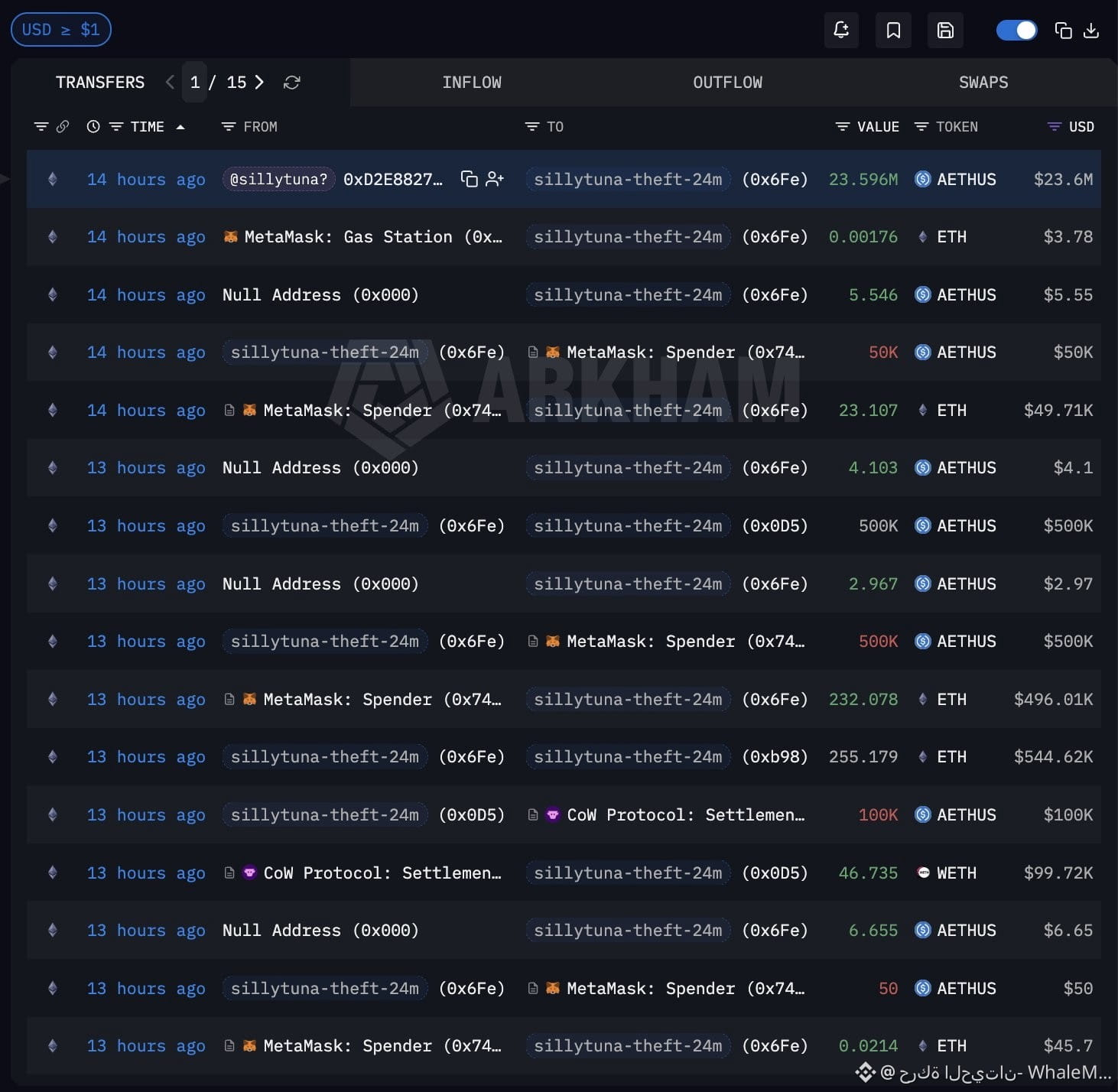Open CoW Protocol: Settlement sender in WETH row
Viewport: 1118px width, 1092px height.
point(372,873)
